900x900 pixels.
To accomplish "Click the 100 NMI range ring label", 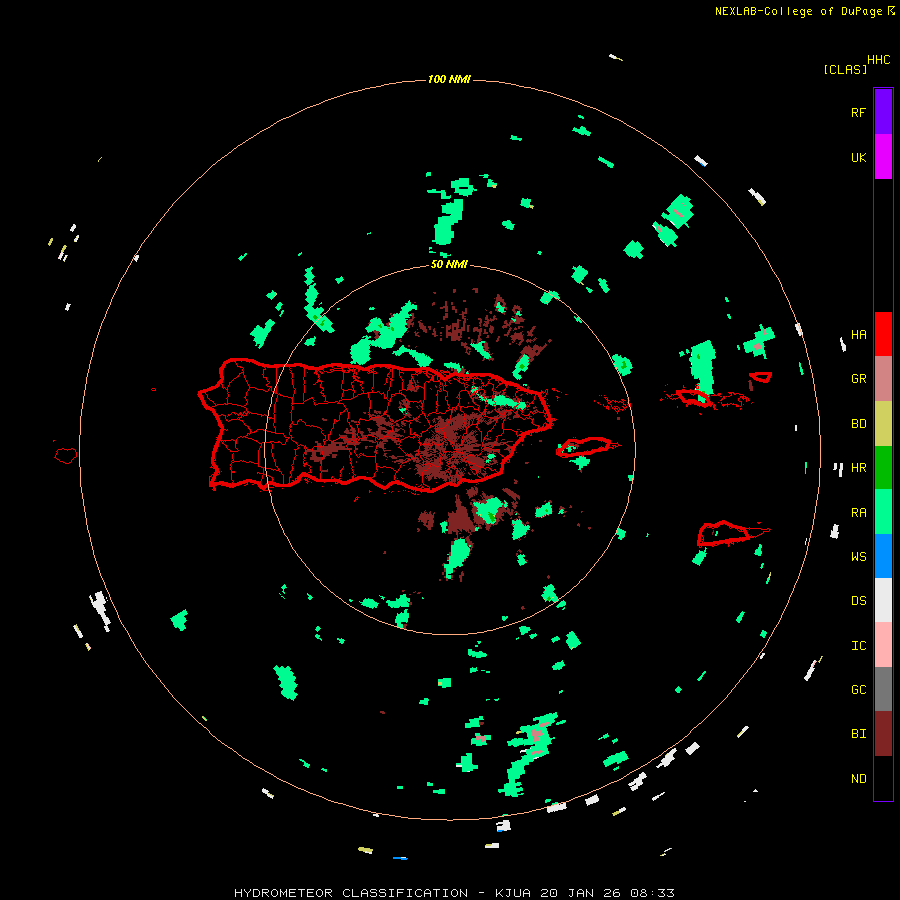I will pos(449,79).
